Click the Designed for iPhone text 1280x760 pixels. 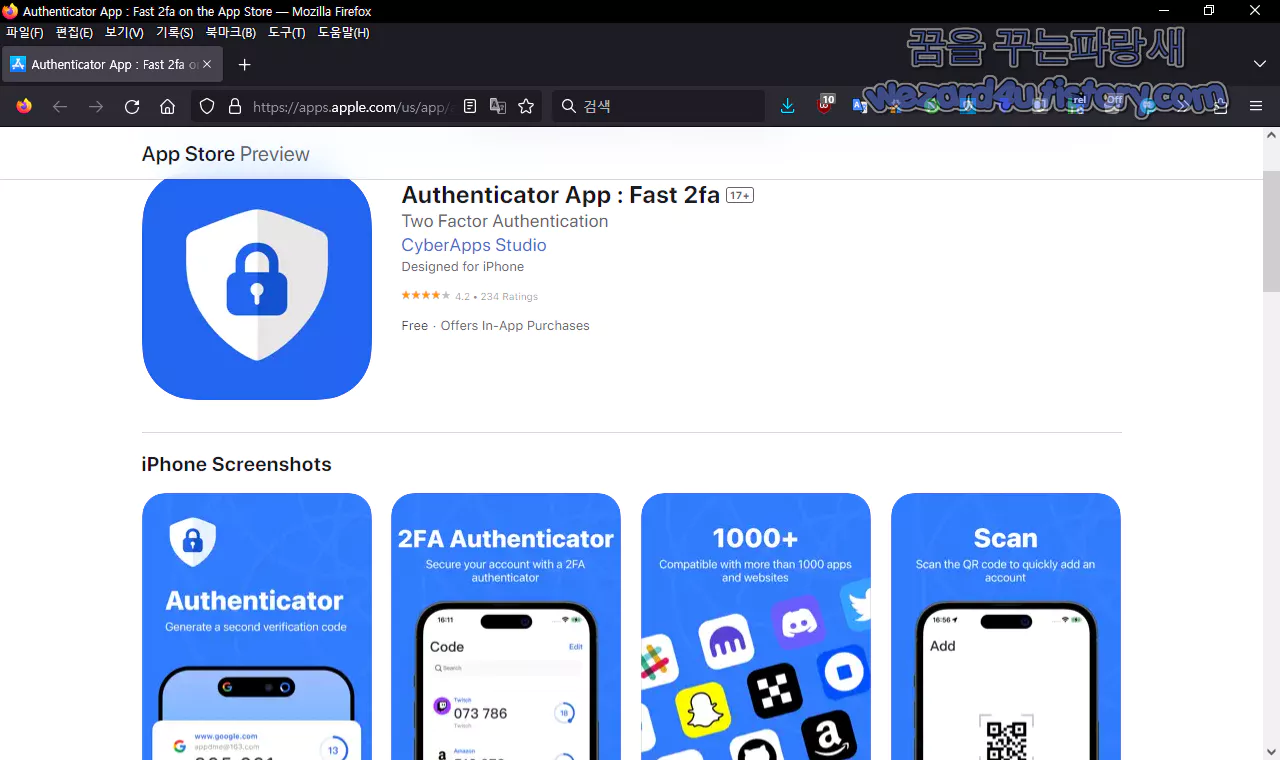point(463,267)
